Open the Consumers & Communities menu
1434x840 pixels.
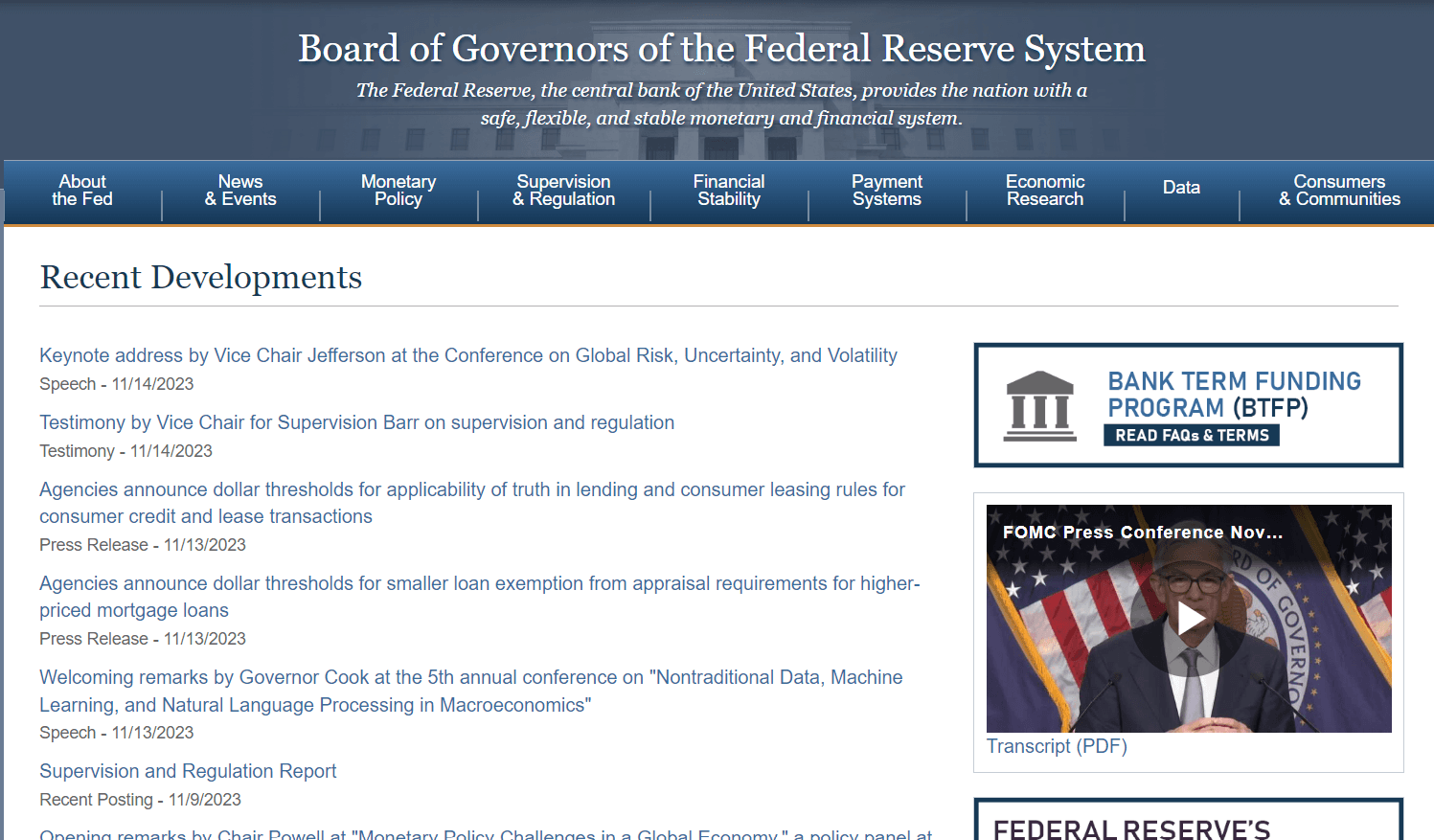[x=1339, y=191]
